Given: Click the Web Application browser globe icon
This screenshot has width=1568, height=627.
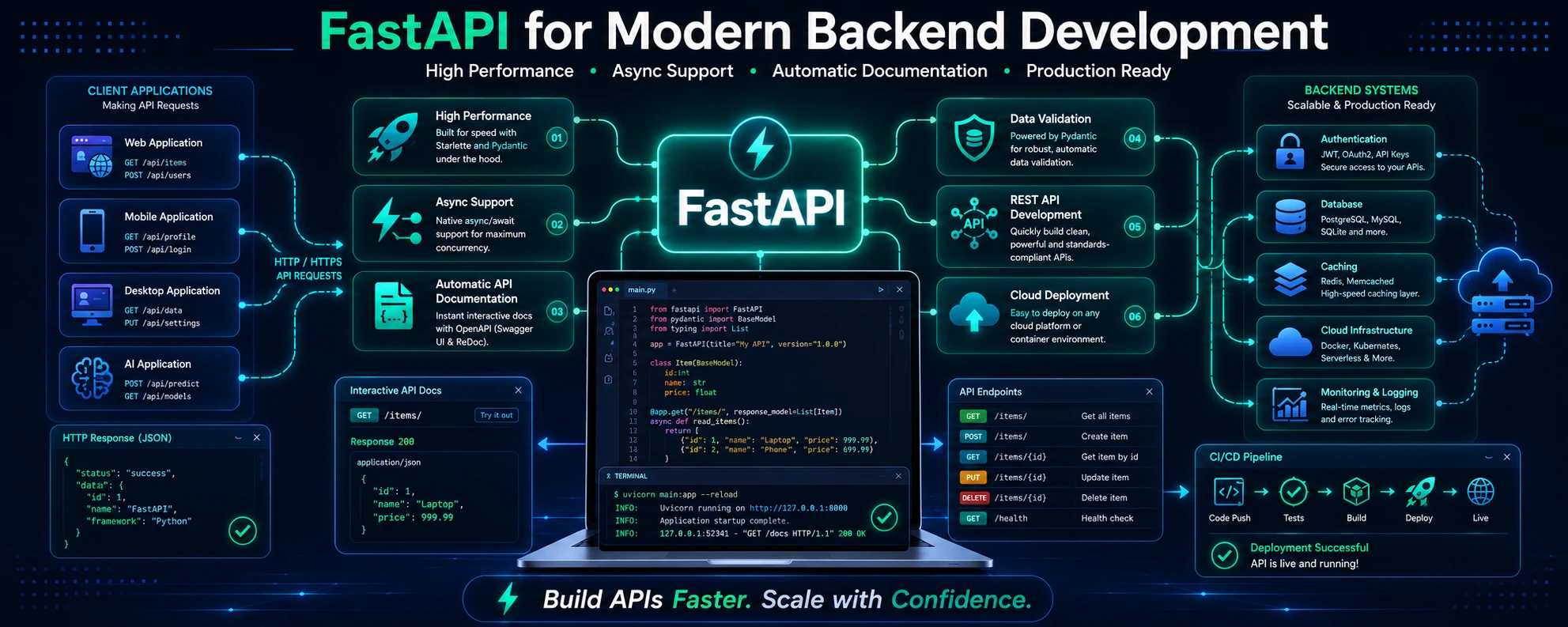Looking at the screenshot, I should [92, 156].
